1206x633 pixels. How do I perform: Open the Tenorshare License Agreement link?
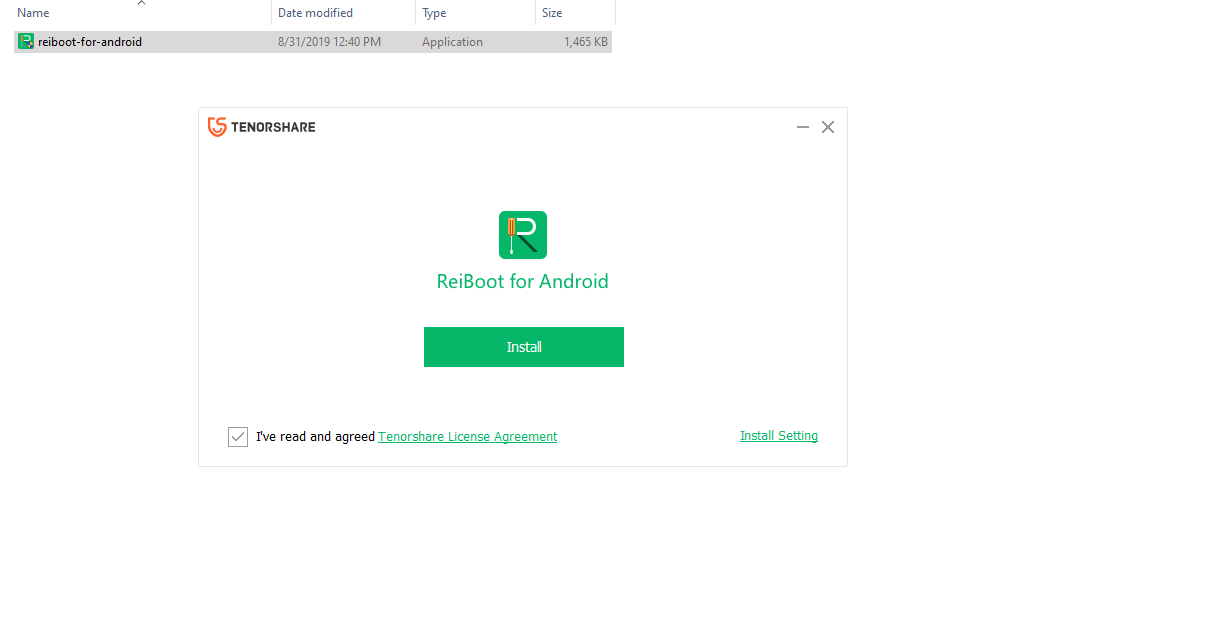[467, 437]
